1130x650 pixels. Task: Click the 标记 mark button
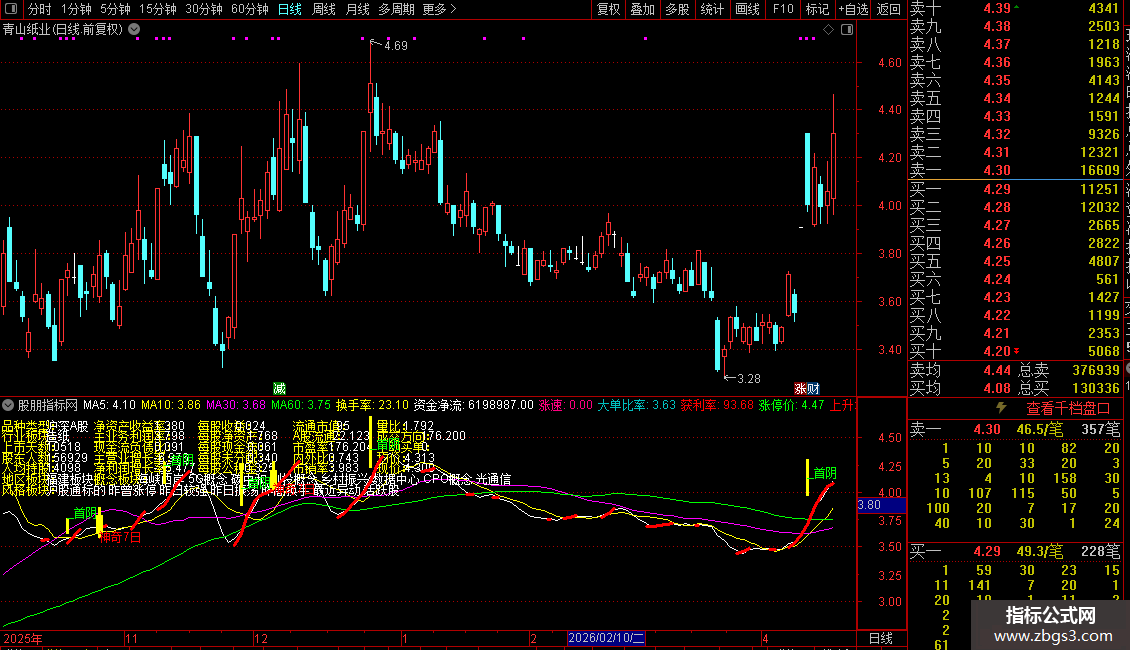pyautogui.click(x=817, y=9)
